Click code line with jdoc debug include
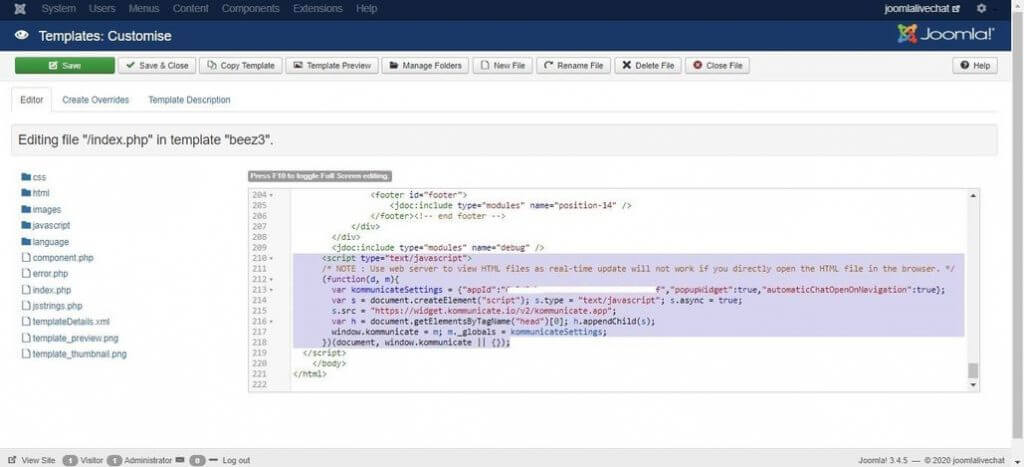The width and height of the screenshot is (1024, 467). pyautogui.click(x=438, y=248)
